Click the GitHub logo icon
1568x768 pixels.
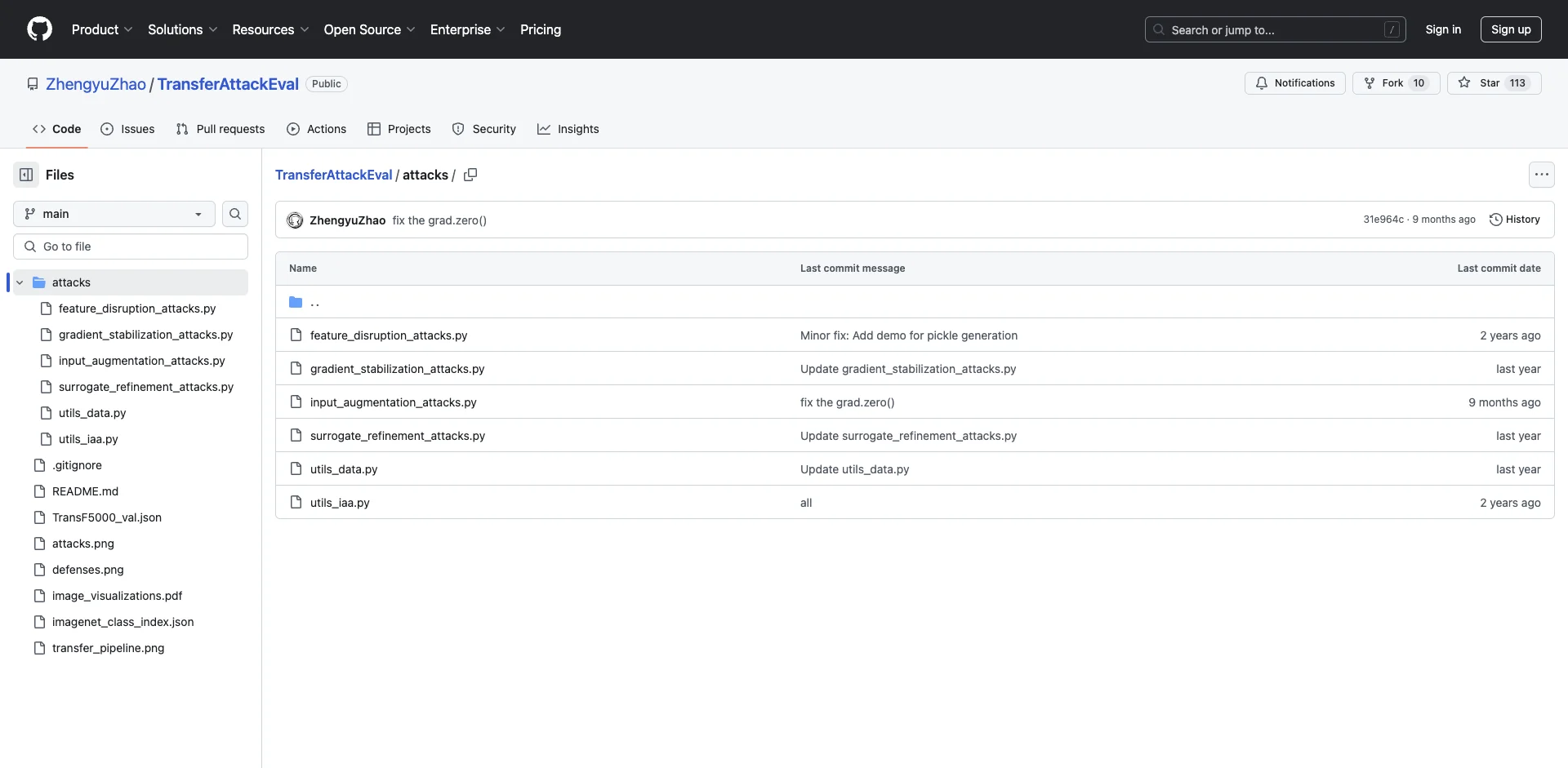(39, 29)
